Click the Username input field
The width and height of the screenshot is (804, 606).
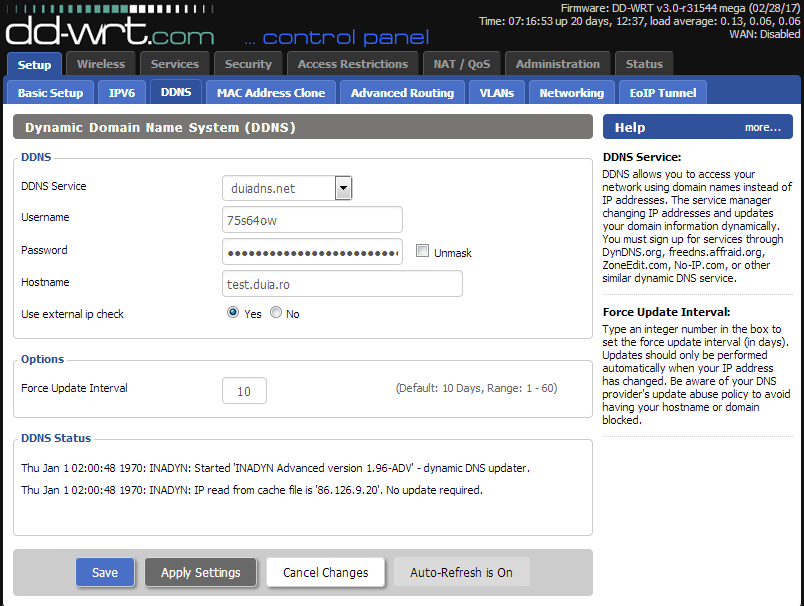[x=312, y=220]
